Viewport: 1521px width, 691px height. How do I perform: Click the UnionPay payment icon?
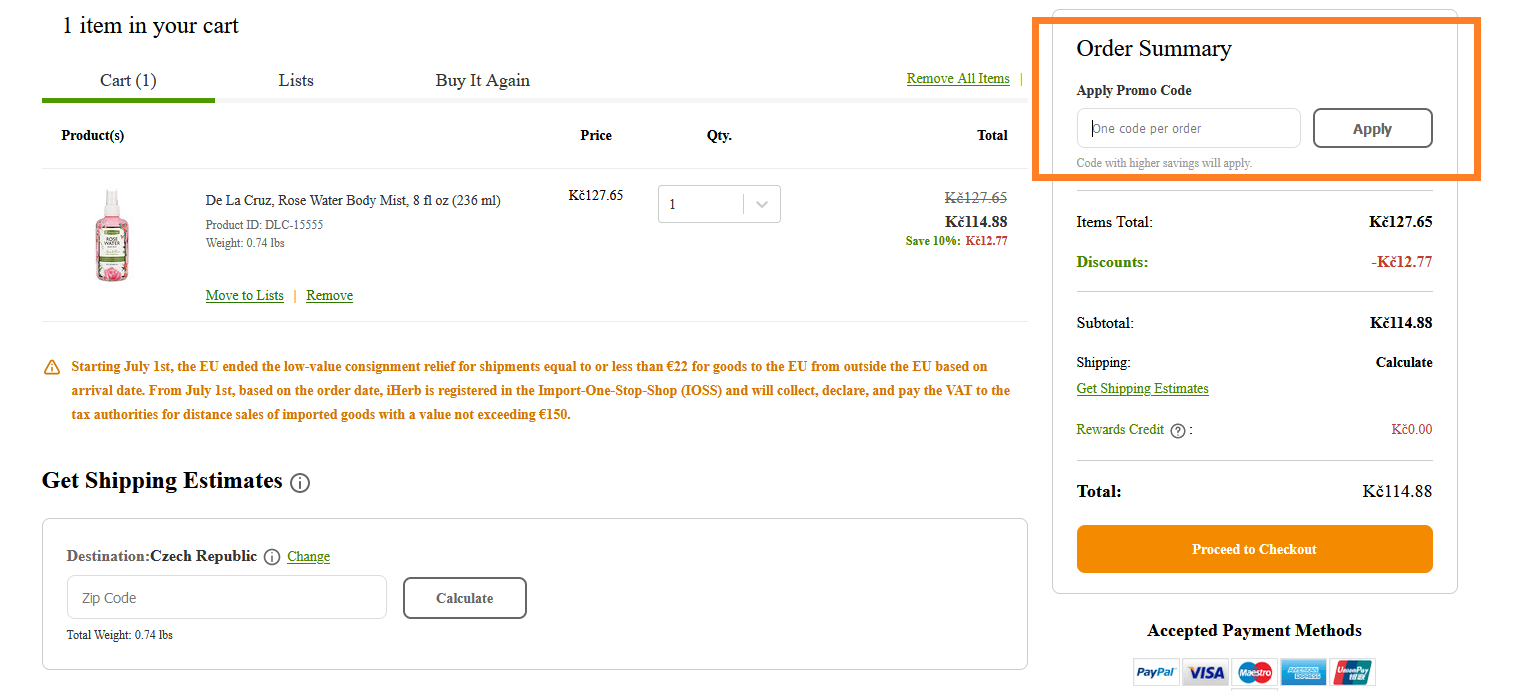(1352, 672)
